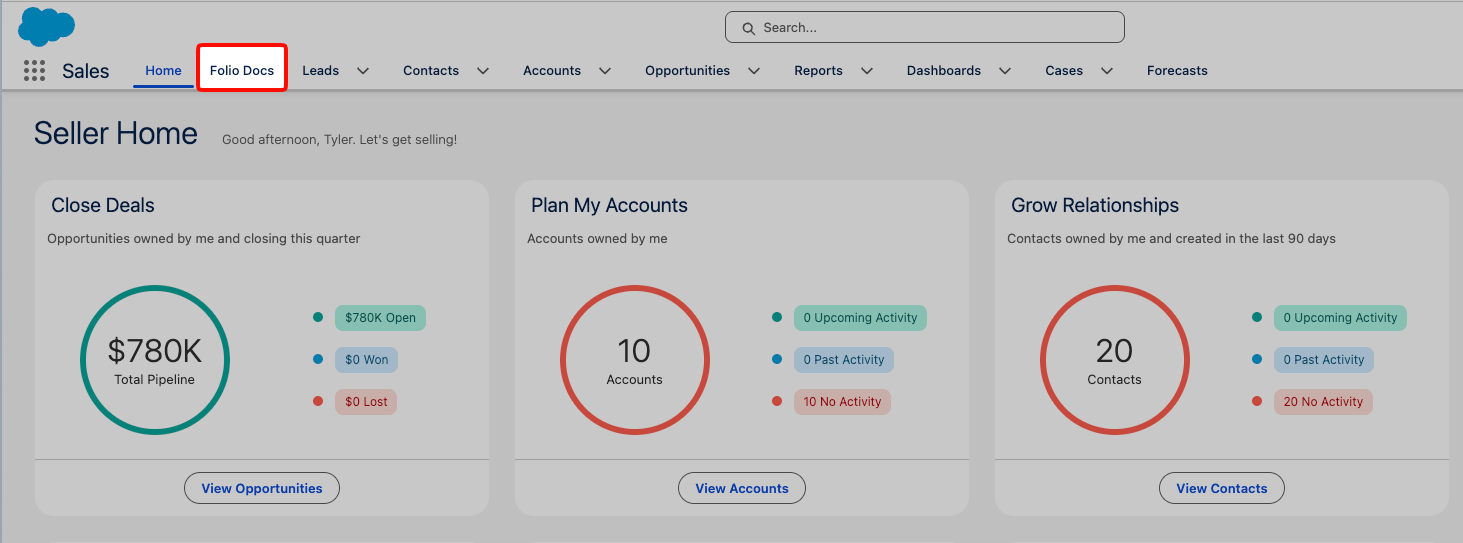Open the Forecasts tab
This screenshot has width=1463, height=543.
point(1177,71)
